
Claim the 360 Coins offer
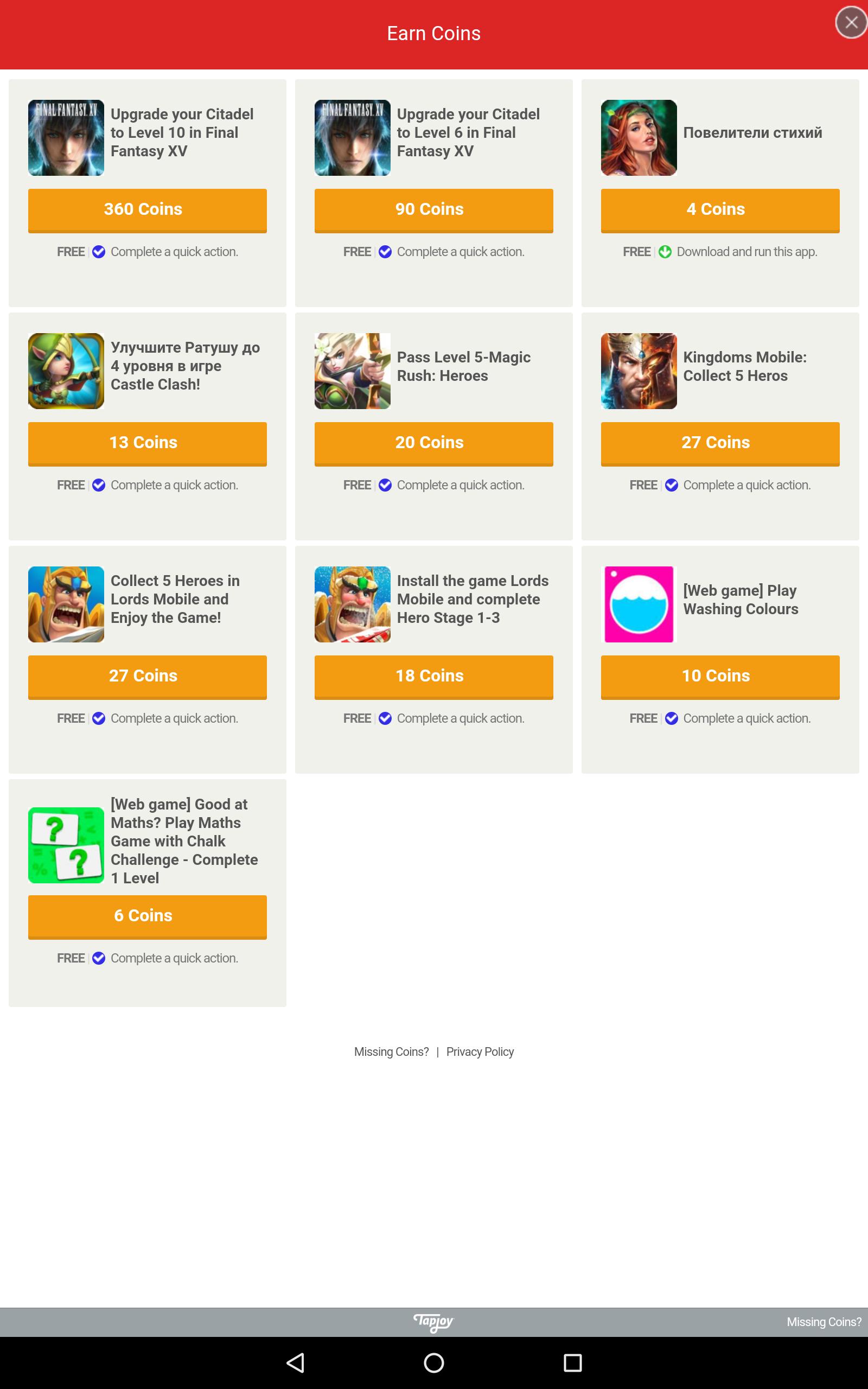point(148,211)
